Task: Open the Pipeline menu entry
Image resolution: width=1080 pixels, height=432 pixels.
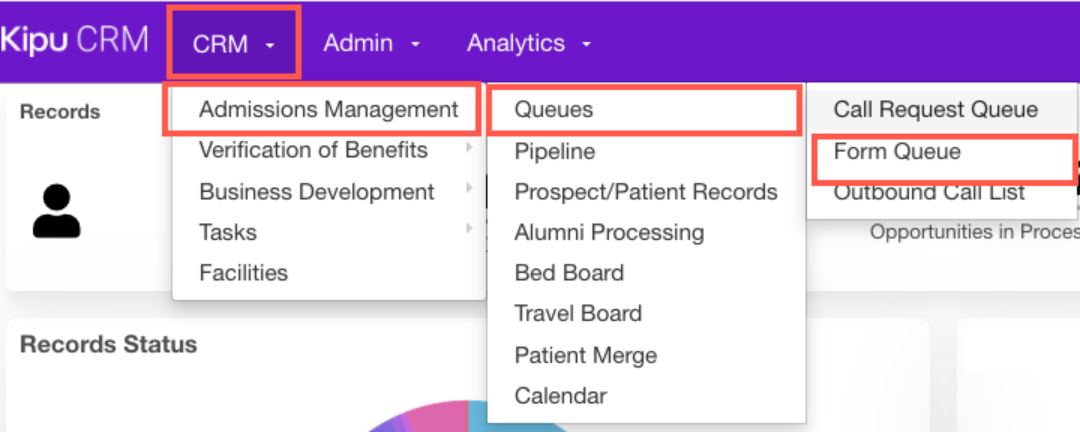Action: (x=555, y=151)
